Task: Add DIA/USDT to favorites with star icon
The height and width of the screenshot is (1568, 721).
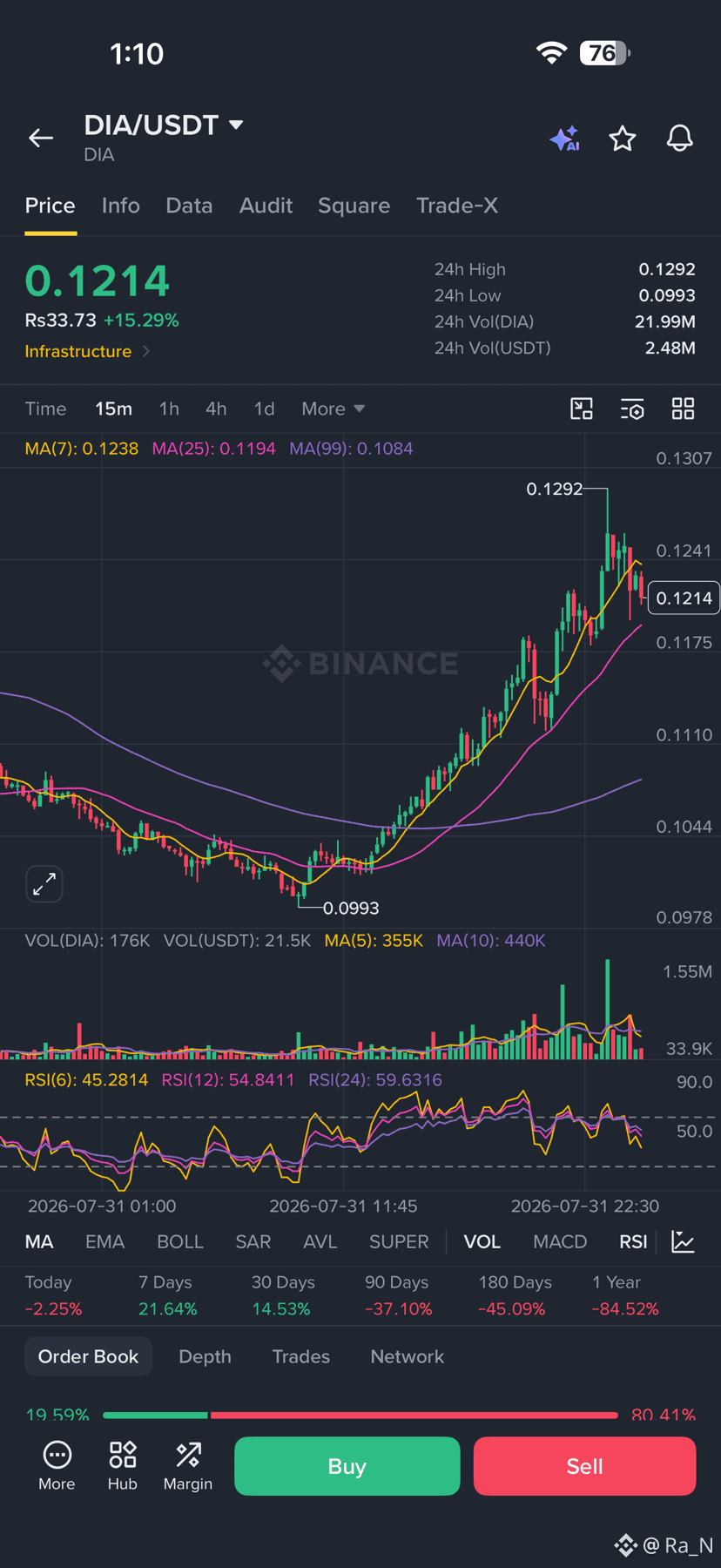Action: click(x=623, y=139)
